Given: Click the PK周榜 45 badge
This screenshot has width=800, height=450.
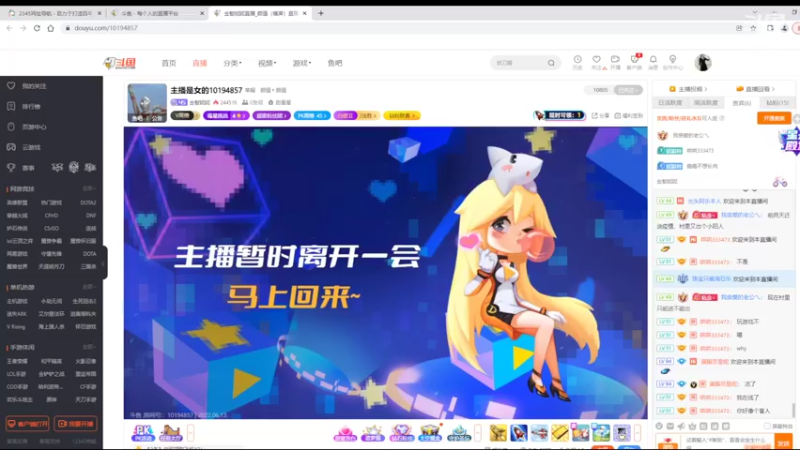Looking at the screenshot, I should 312,116.
